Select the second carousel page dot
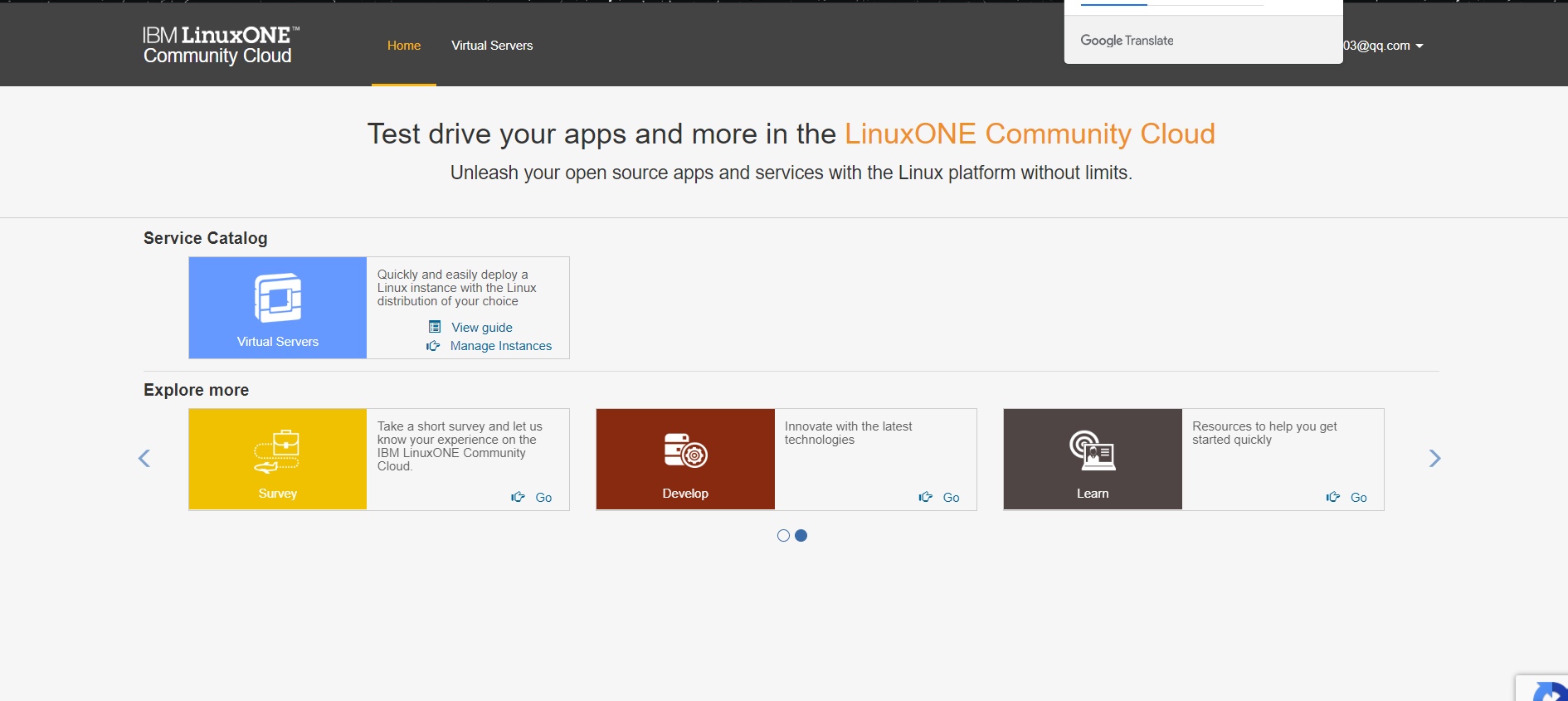This screenshot has height=701, width=1568. [801, 536]
